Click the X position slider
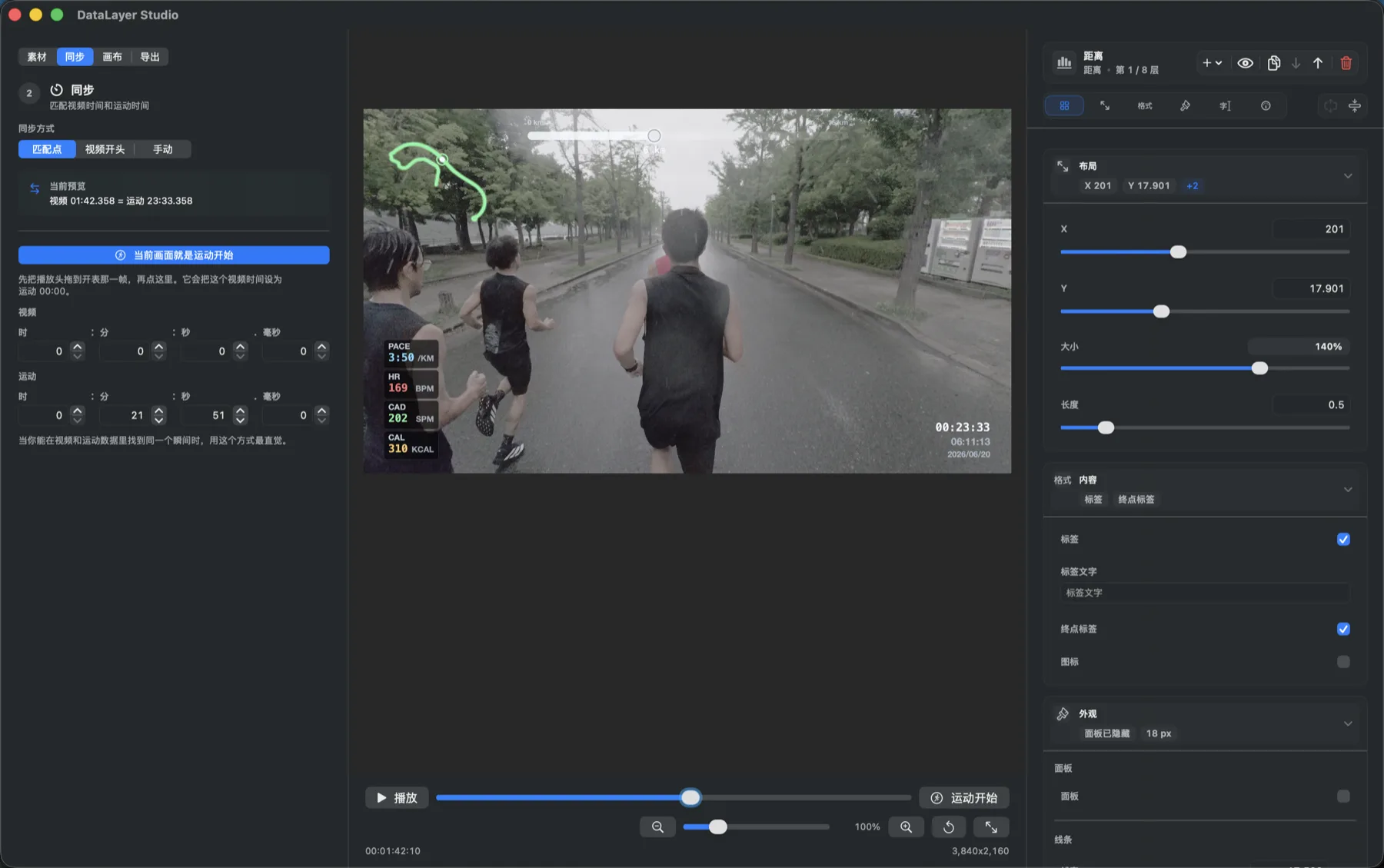Screen dimensions: 1384x868 (1205, 252)
